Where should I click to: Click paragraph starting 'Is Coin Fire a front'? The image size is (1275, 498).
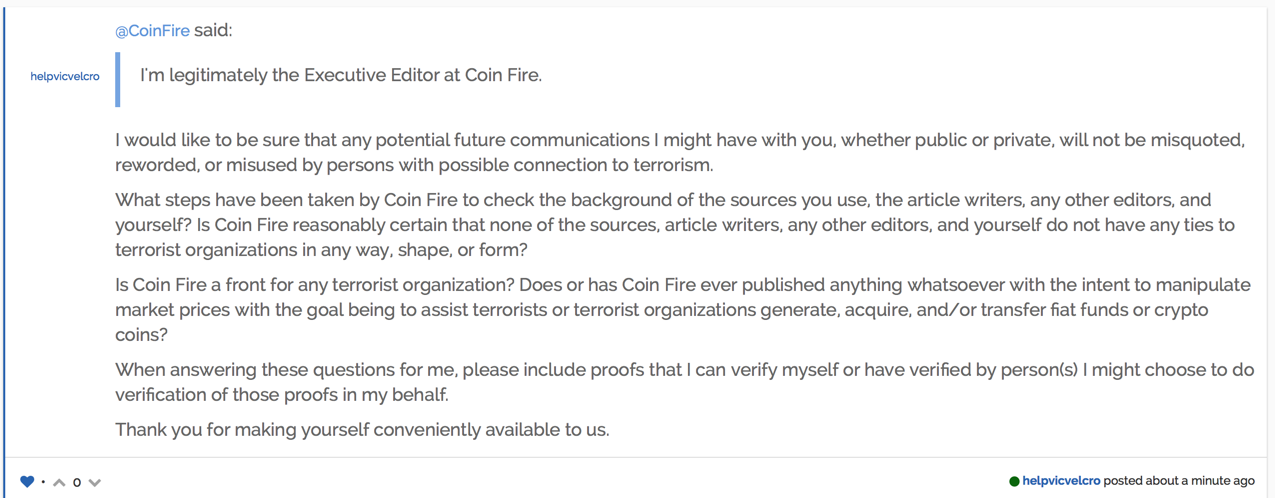683,310
